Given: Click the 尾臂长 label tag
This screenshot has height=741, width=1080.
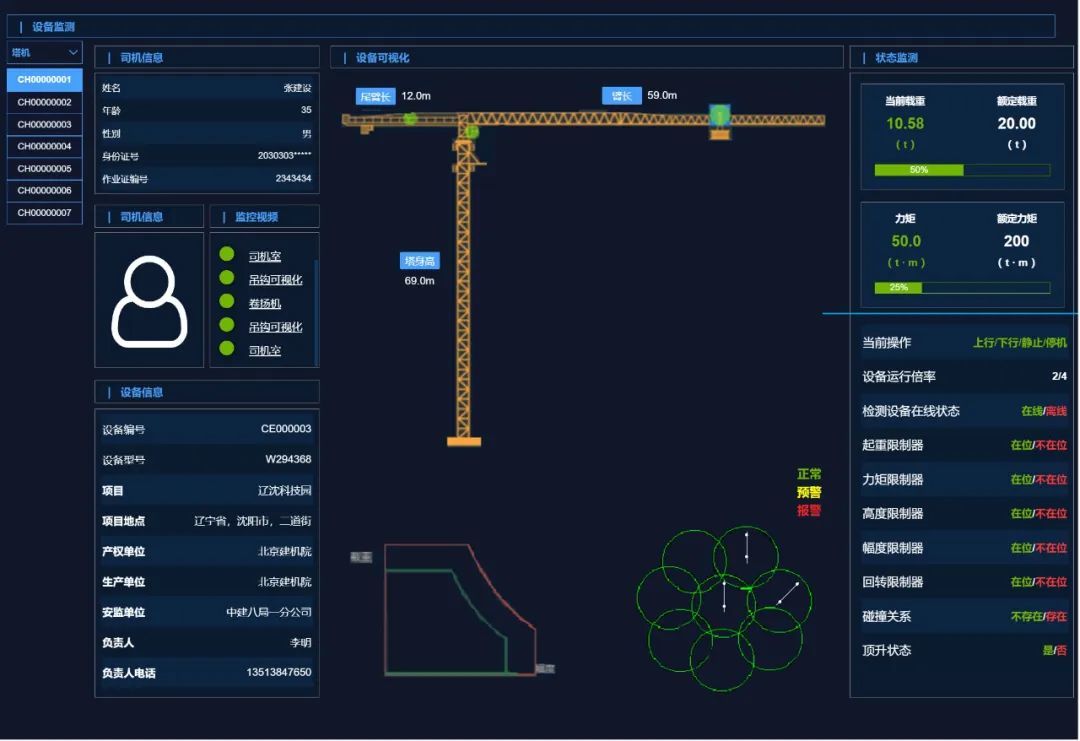Looking at the screenshot, I should pos(376,96).
